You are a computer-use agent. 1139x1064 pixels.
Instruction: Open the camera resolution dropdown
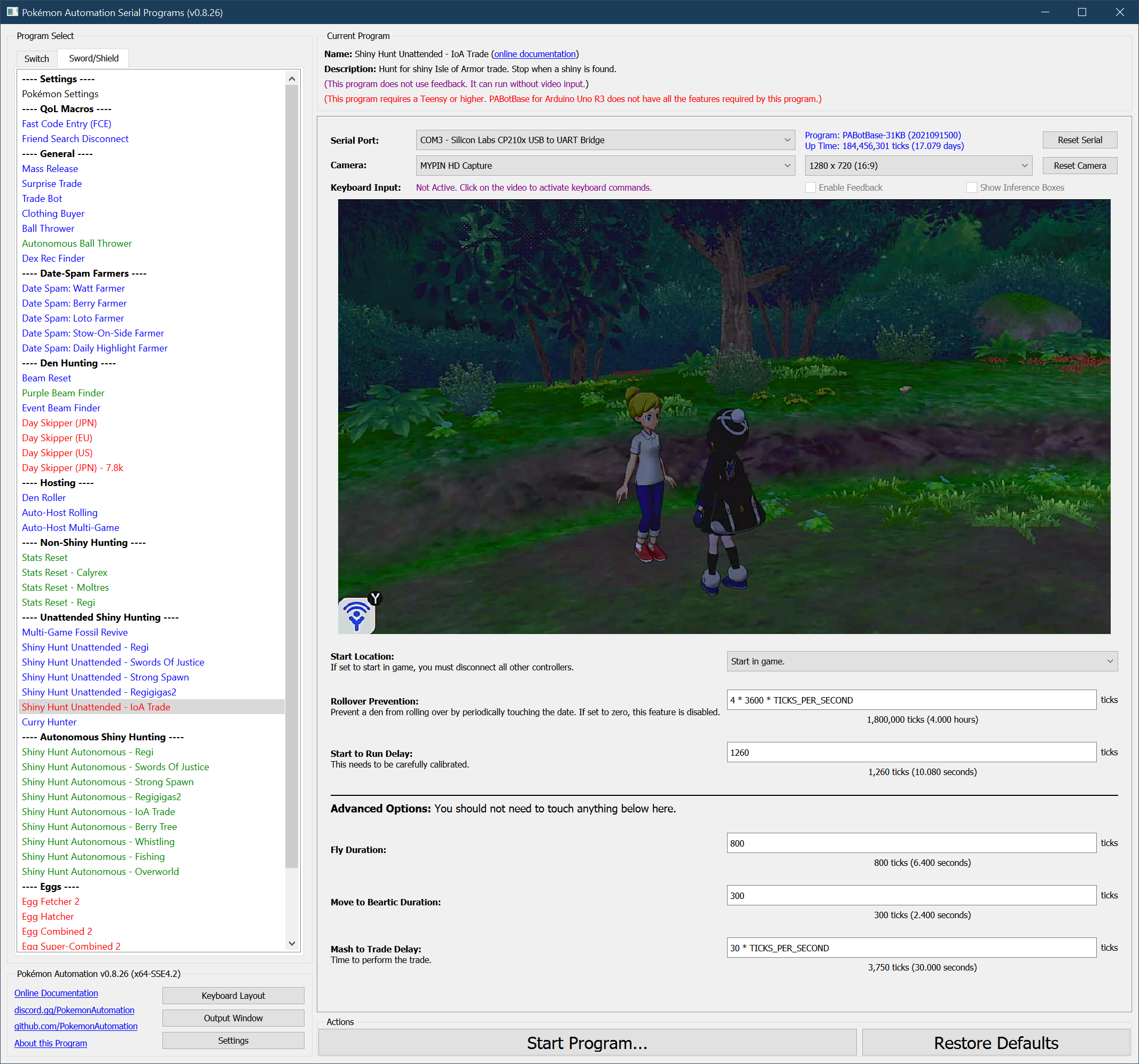point(918,166)
